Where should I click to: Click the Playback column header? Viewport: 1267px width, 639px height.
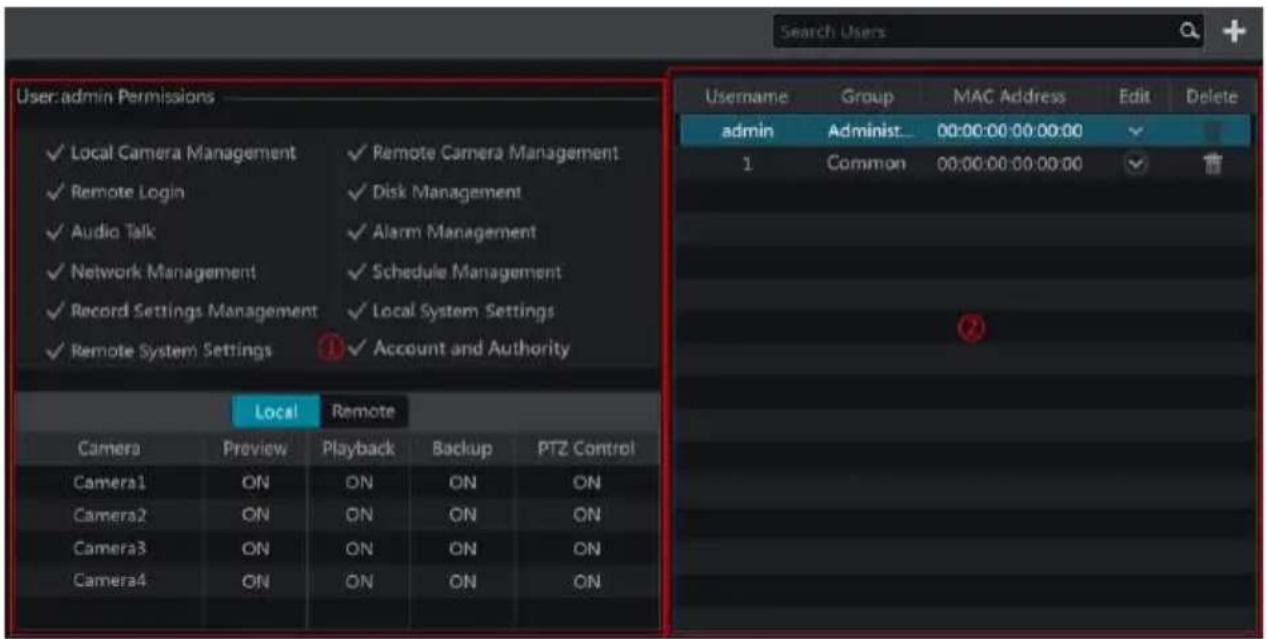(358, 449)
